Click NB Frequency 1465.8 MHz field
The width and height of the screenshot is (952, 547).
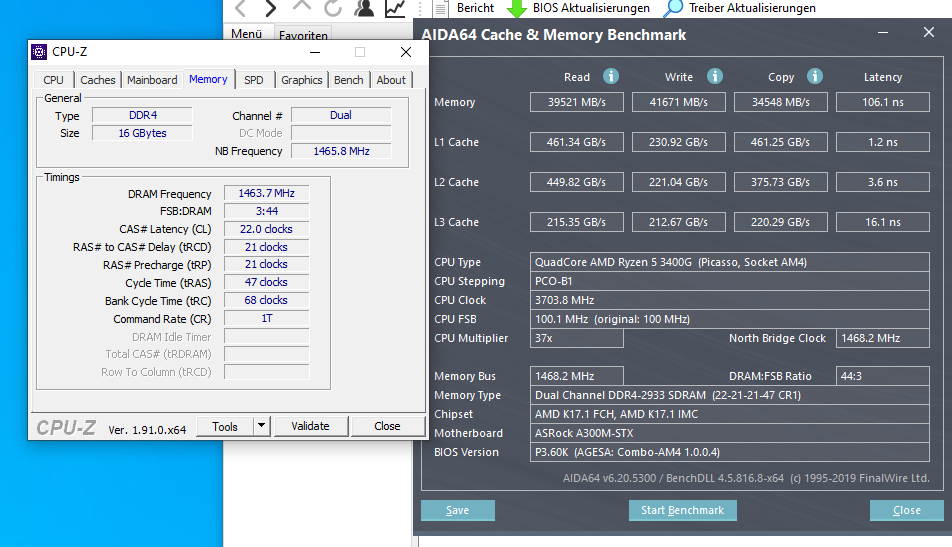click(x=341, y=151)
